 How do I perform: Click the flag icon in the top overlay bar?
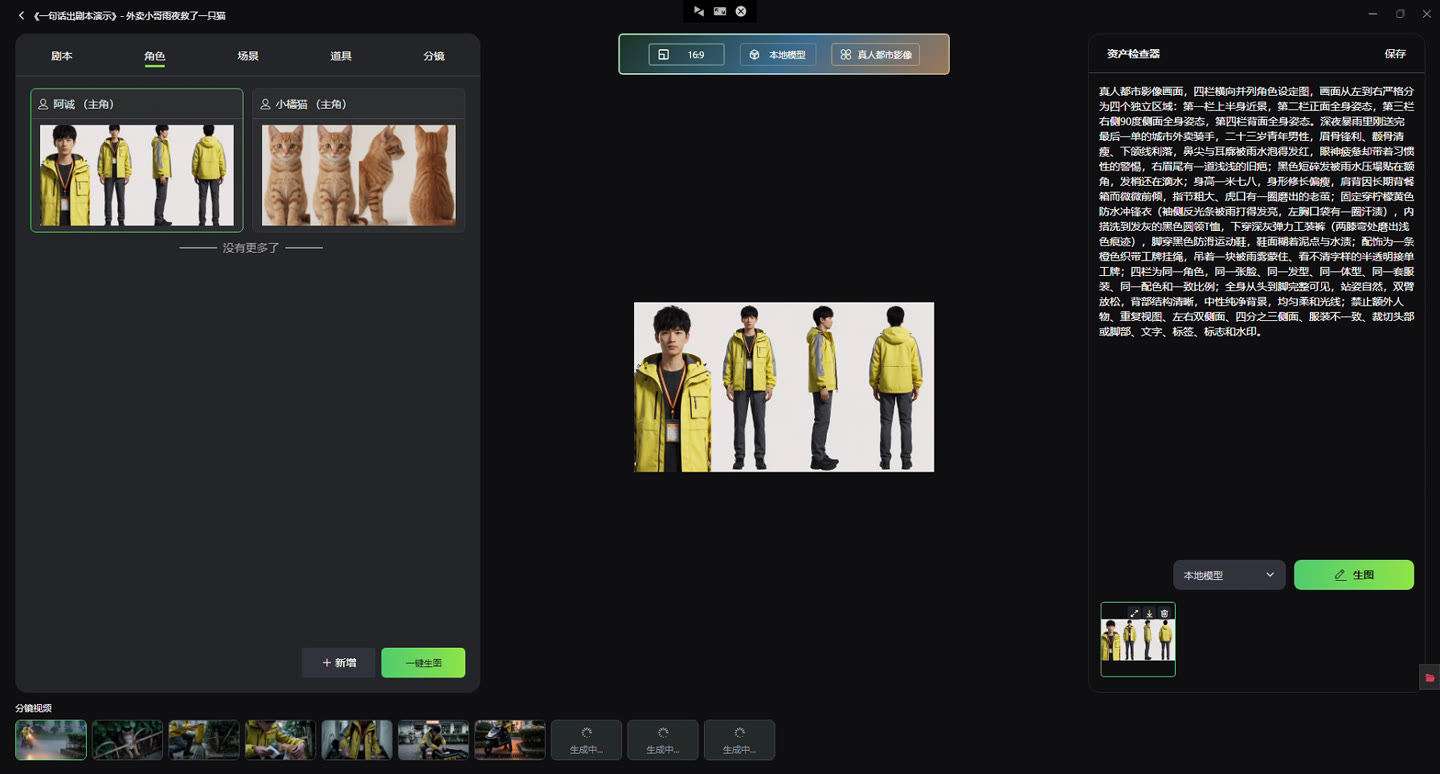(x=699, y=11)
